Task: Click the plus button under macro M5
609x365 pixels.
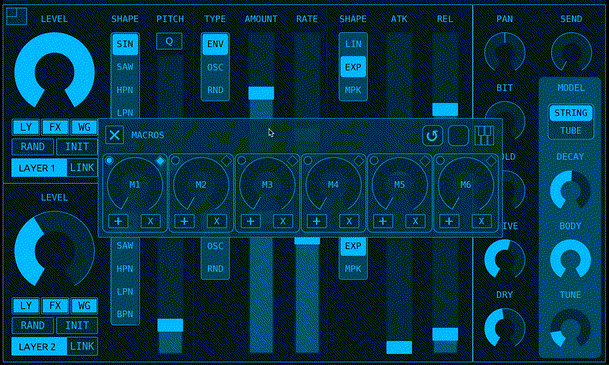Action: coord(383,221)
